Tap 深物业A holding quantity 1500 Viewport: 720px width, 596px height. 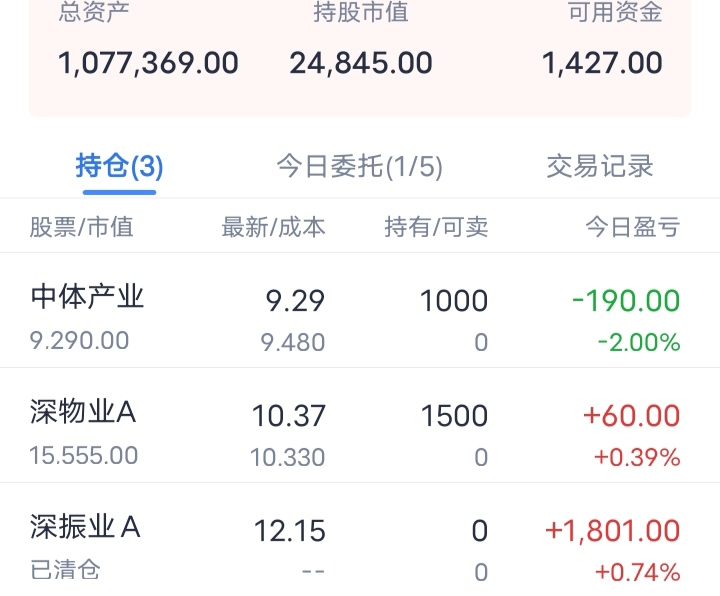[x=454, y=415]
